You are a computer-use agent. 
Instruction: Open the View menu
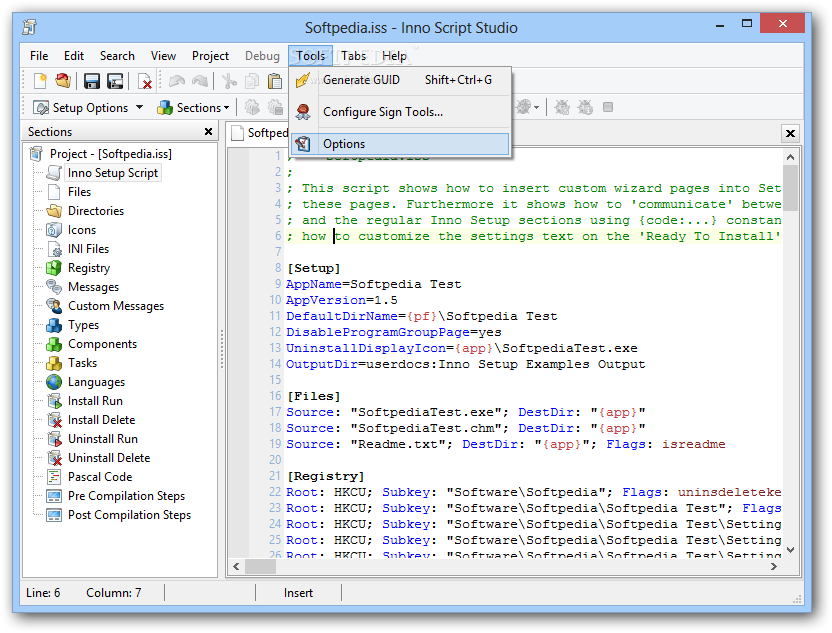pos(163,56)
